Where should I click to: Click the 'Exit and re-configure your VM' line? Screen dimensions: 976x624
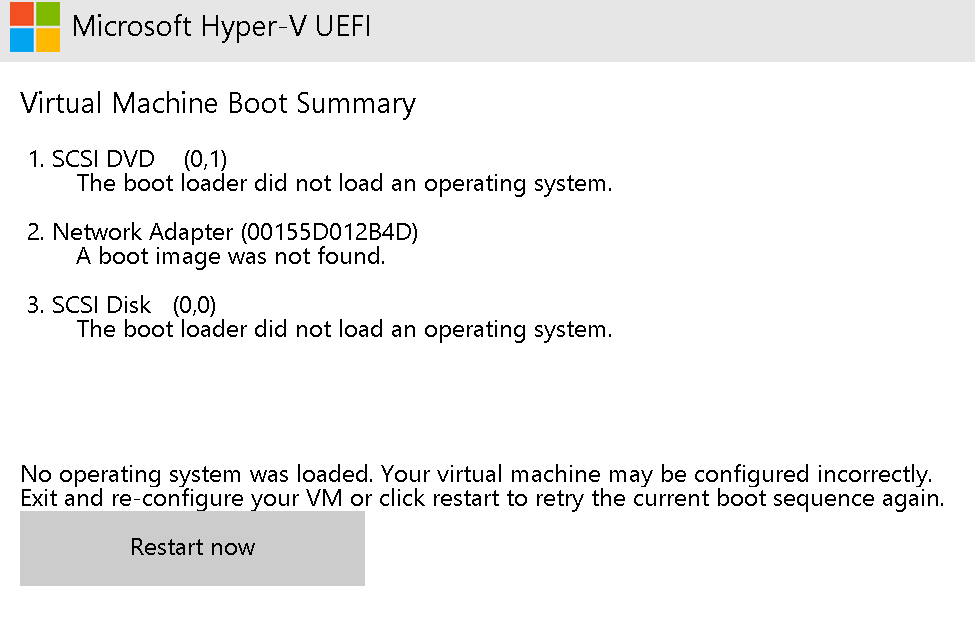click(x=482, y=499)
